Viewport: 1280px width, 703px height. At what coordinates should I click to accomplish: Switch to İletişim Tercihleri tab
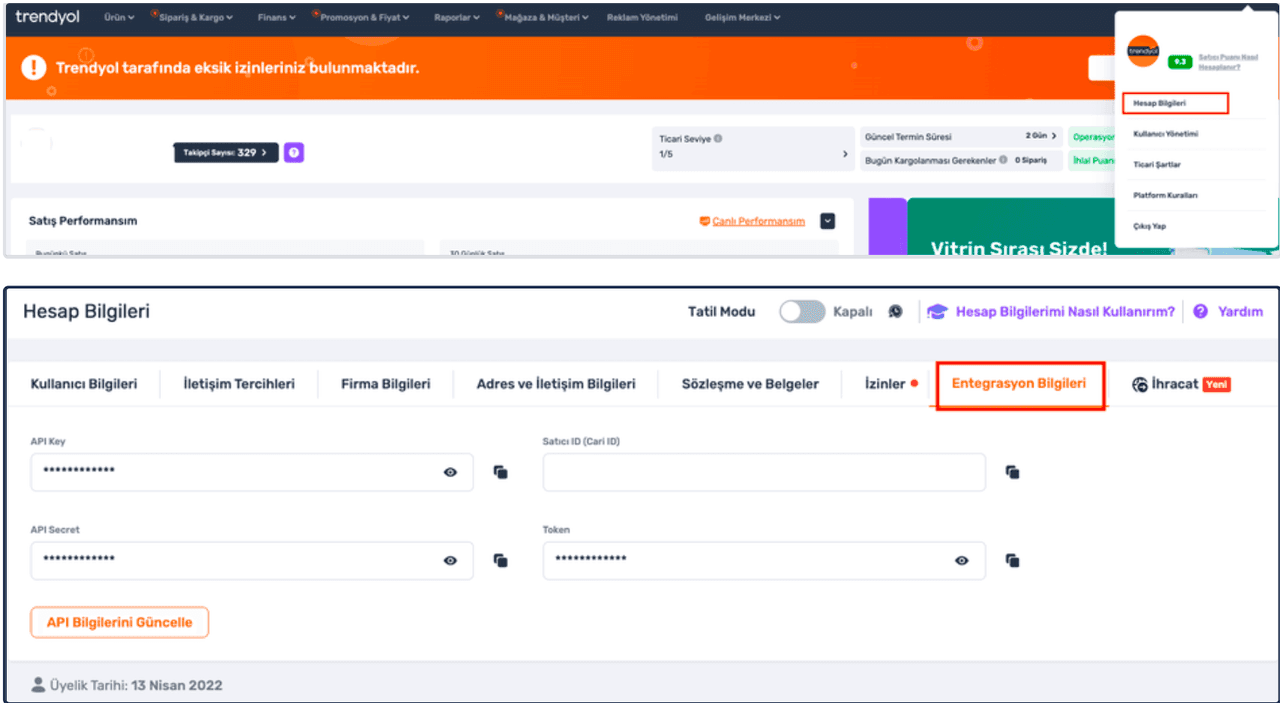(x=239, y=384)
